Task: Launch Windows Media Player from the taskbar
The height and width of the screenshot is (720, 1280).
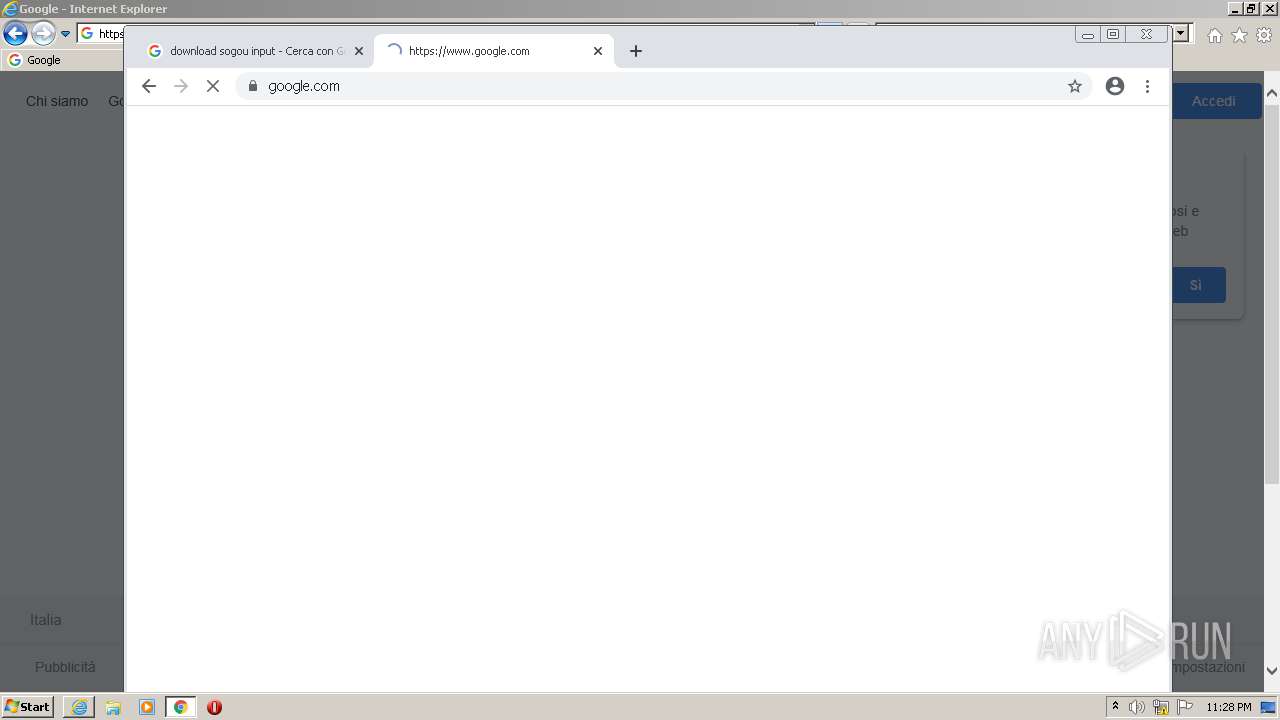Action: pyautogui.click(x=147, y=707)
